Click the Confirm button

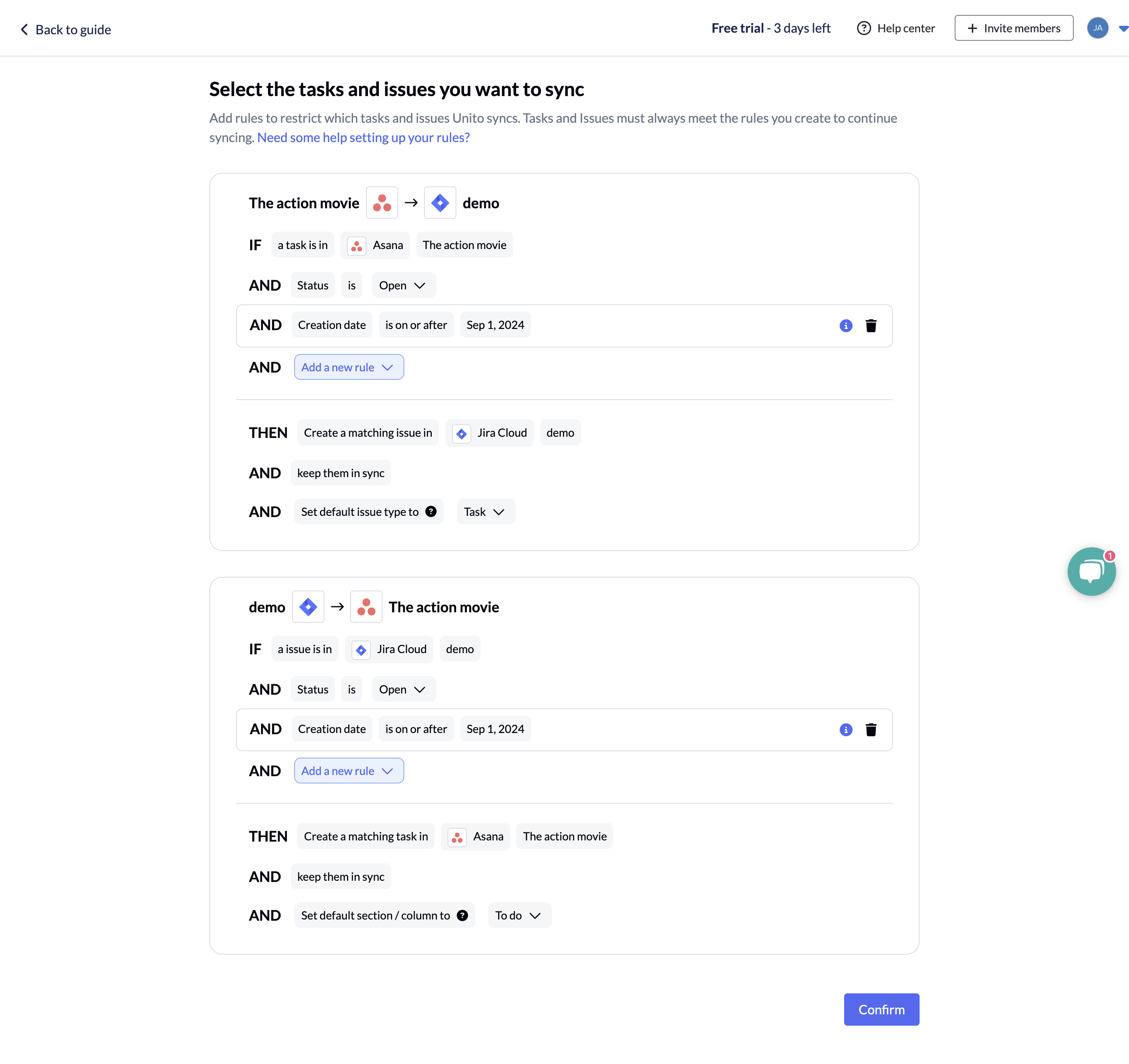click(x=881, y=1010)
